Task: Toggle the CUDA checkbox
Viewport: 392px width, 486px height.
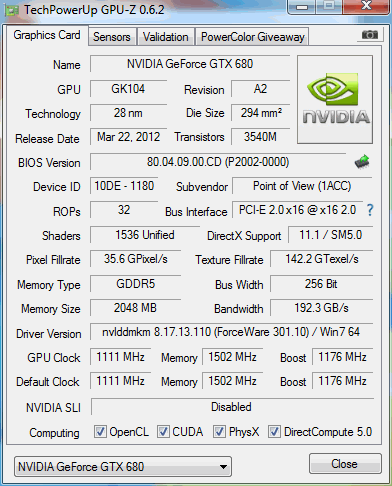Action: point(163,431)
